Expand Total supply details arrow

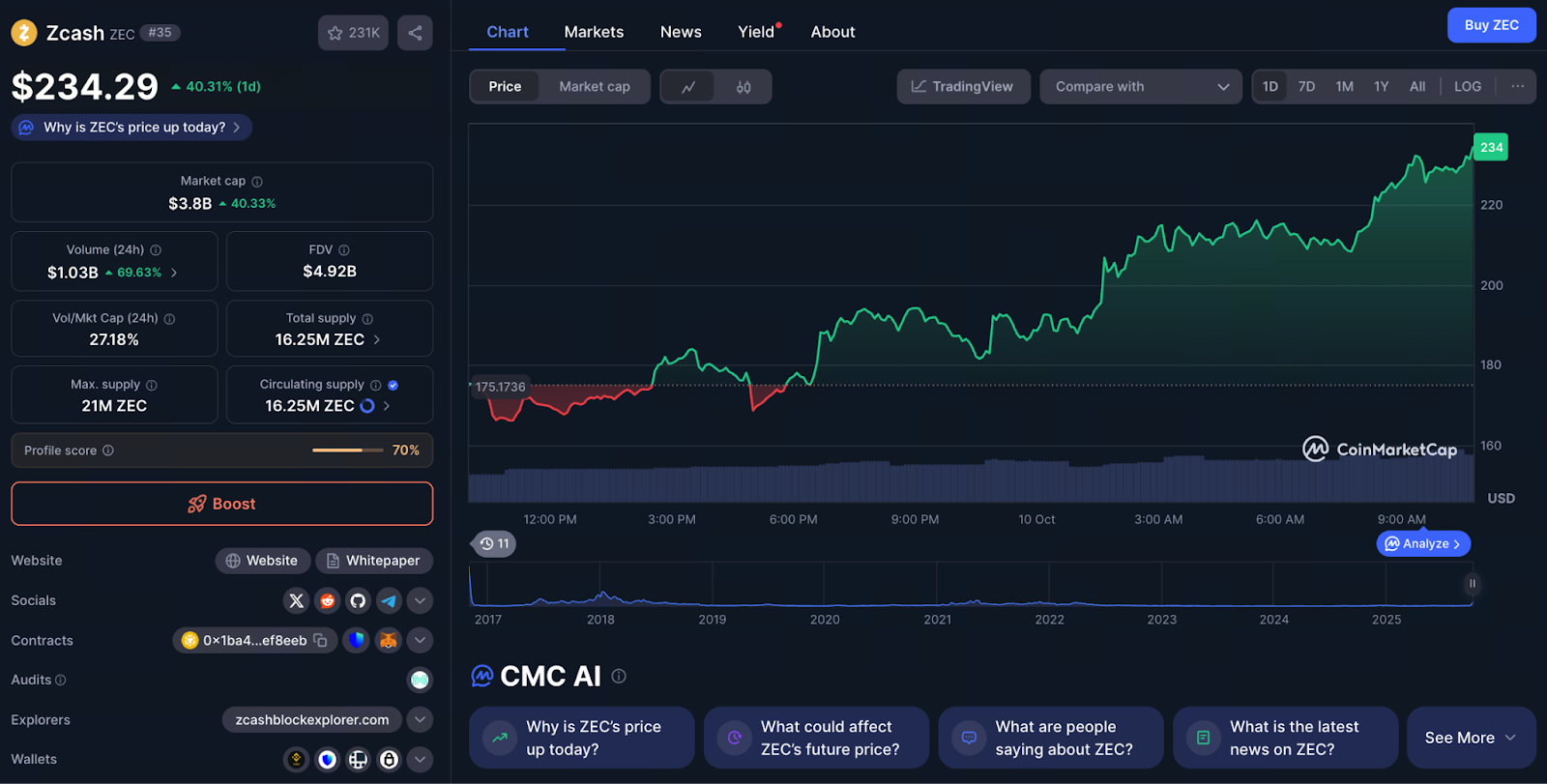point(377,340)
